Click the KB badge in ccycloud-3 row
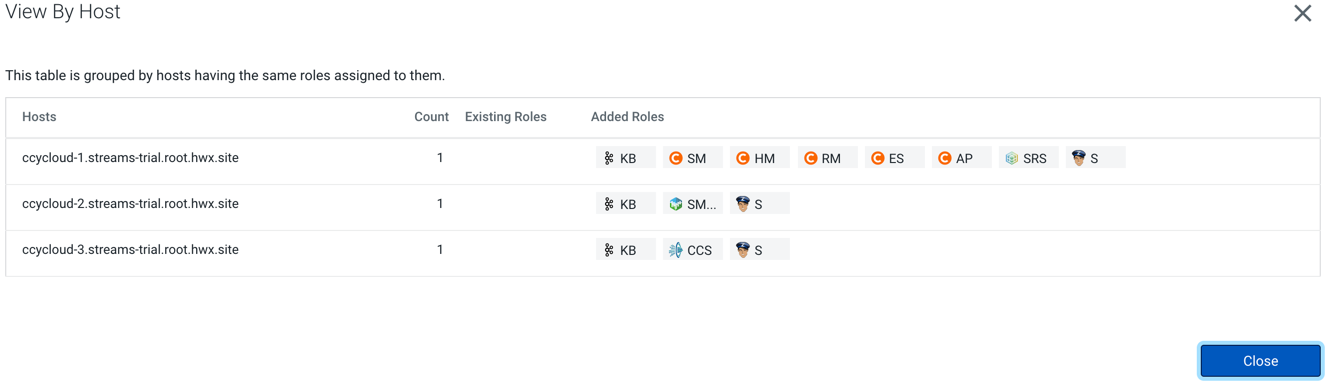Image resolution: width=1329 pixels, height=386 pixels. [x=626, y=250]
